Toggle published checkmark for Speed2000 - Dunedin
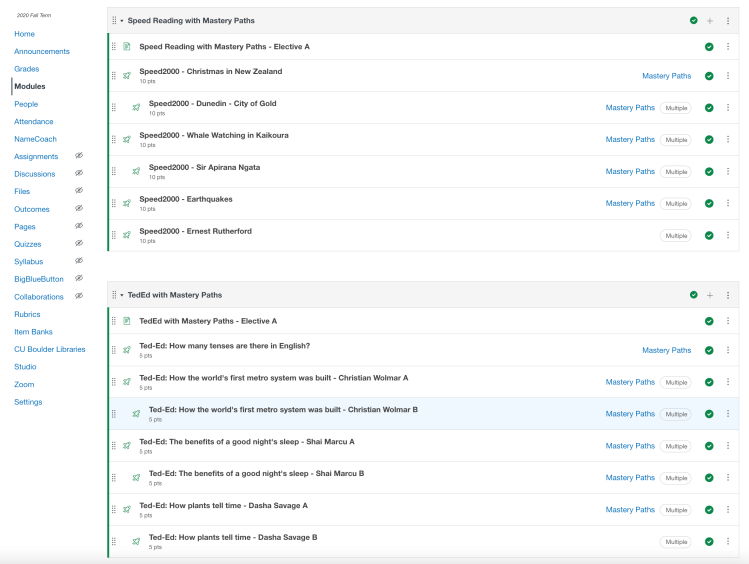The width and height of the screenshot is (749, 564). (709, 108)
